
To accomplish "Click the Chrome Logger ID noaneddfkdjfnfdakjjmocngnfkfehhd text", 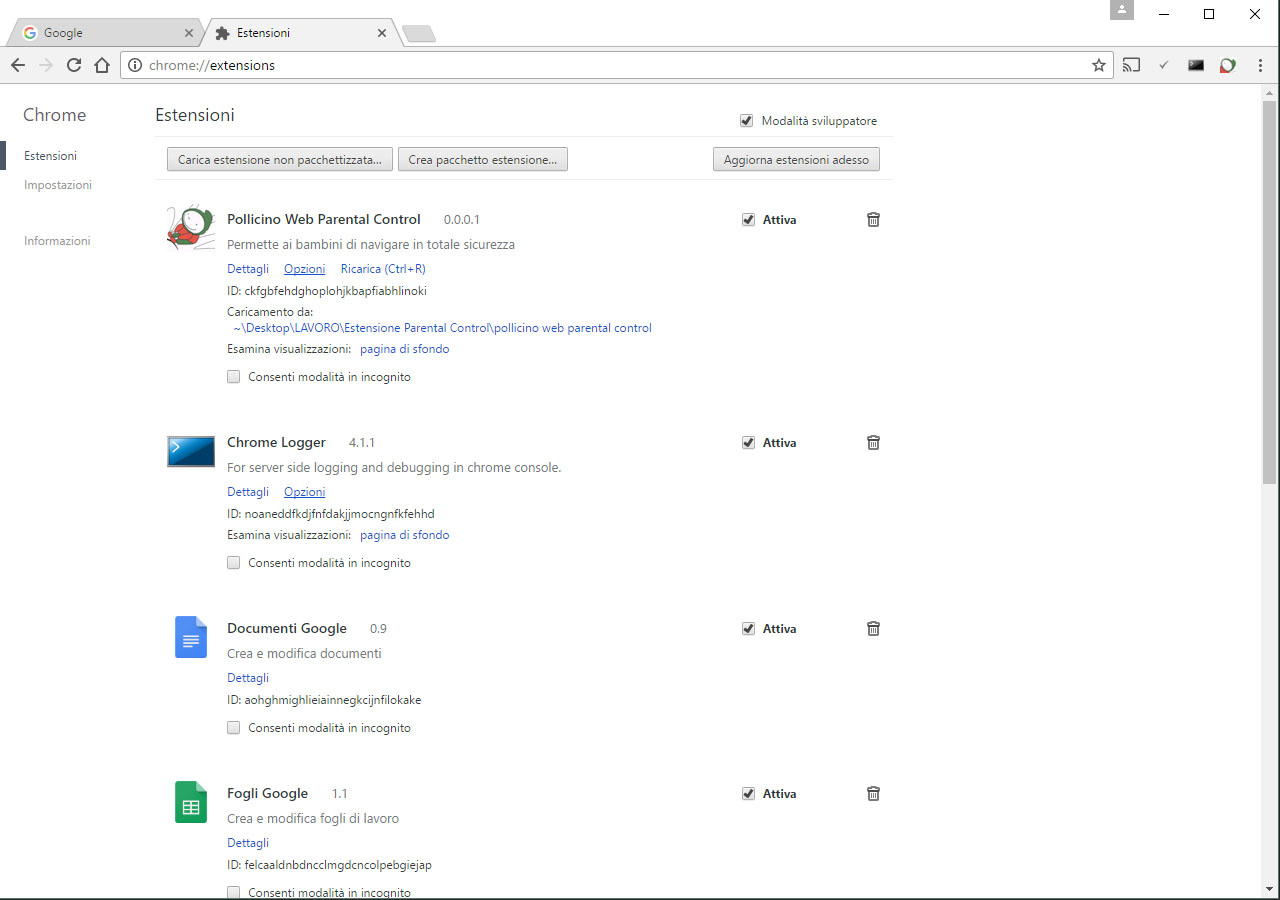I will click(x=331, y=514).
